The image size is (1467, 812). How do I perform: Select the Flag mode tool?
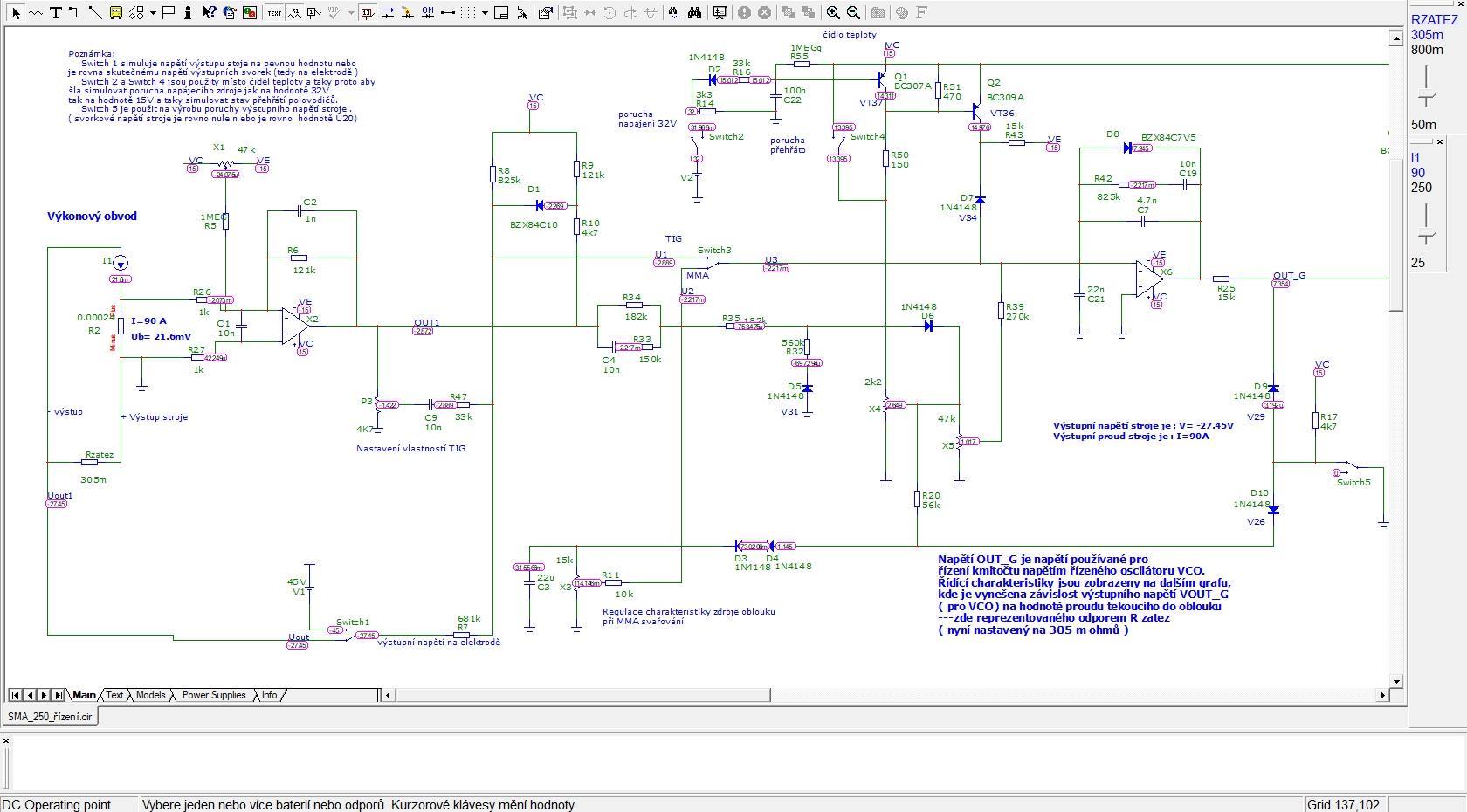[169, 13]
